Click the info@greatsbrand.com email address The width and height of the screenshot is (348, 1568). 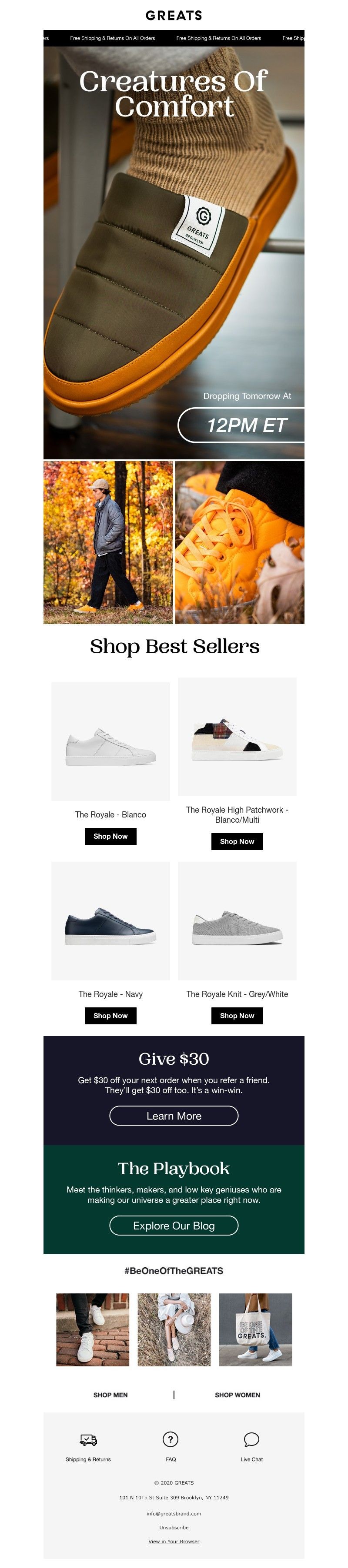point(174,1513)
